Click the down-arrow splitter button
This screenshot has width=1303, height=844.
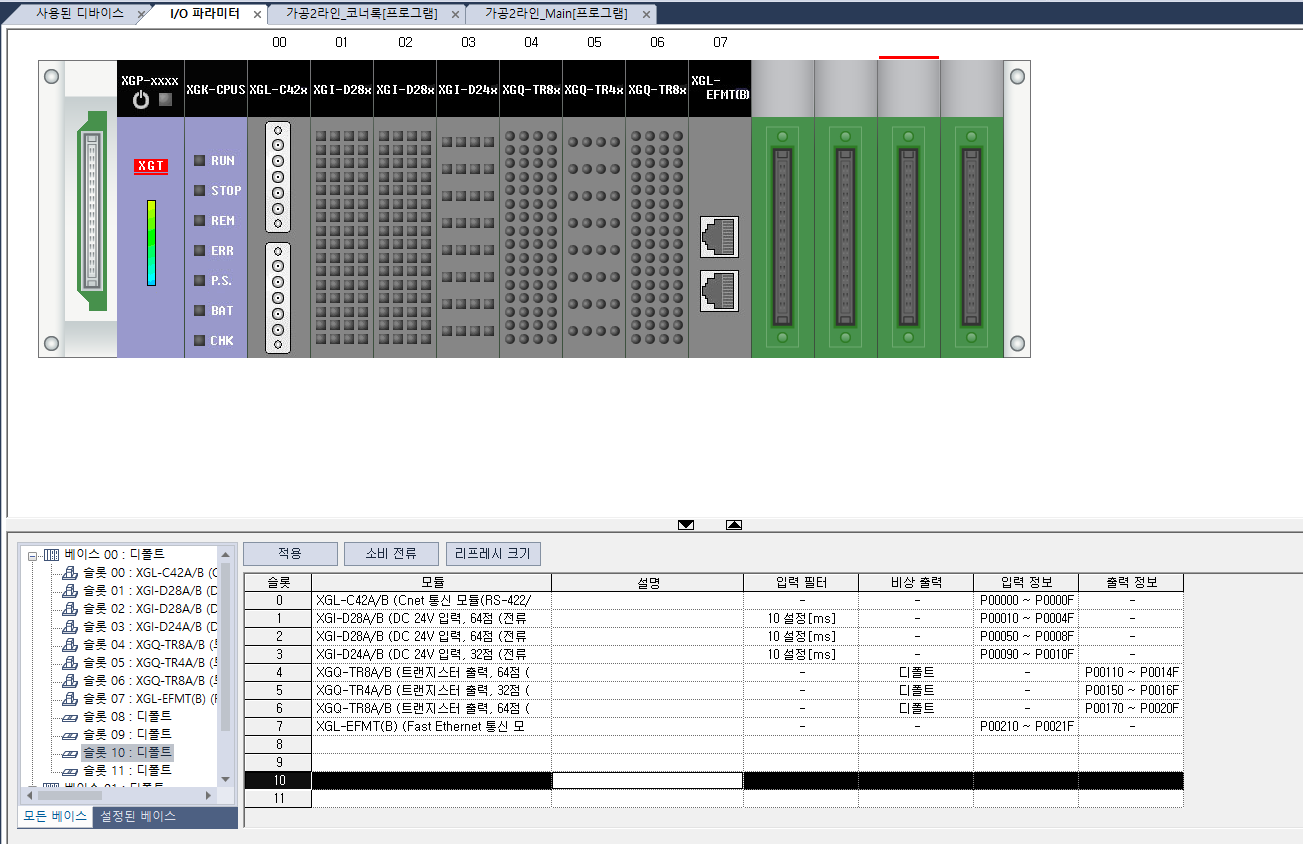click(x=686, y=525)
